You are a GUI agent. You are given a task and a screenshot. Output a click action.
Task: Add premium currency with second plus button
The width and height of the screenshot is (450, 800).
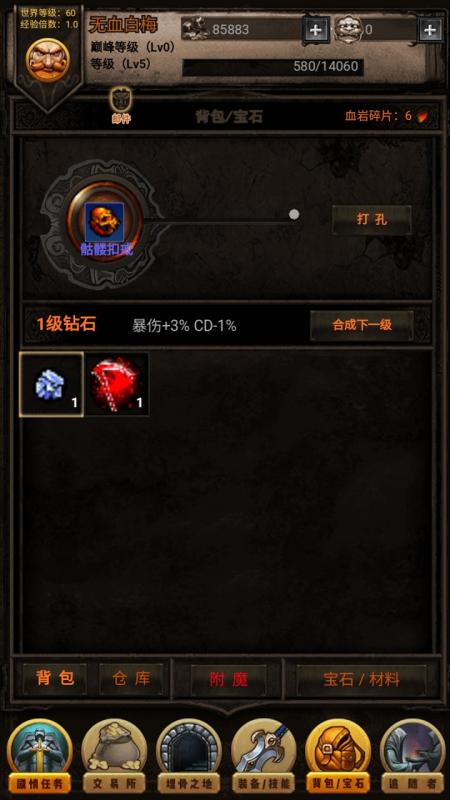(x=431, y=30)
